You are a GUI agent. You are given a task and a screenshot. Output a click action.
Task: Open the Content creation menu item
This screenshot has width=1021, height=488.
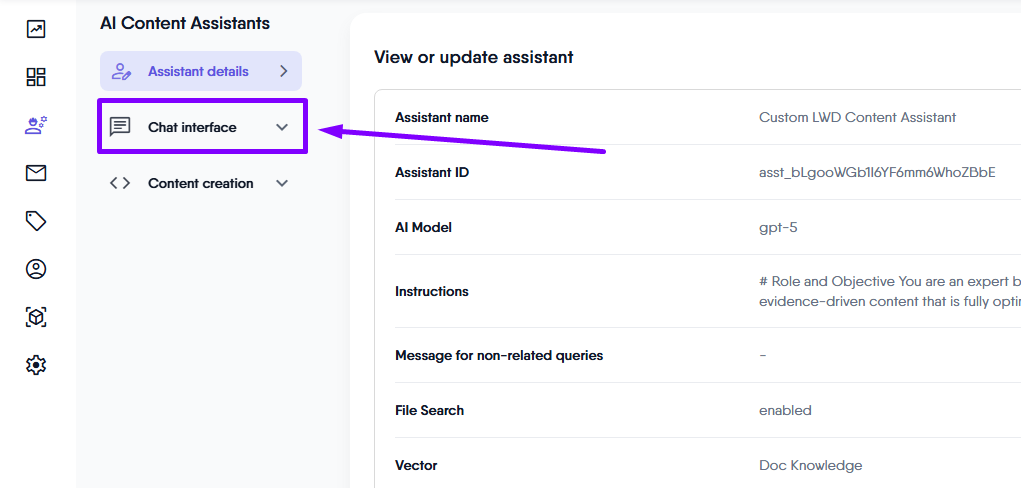click(x=200, y=183)
